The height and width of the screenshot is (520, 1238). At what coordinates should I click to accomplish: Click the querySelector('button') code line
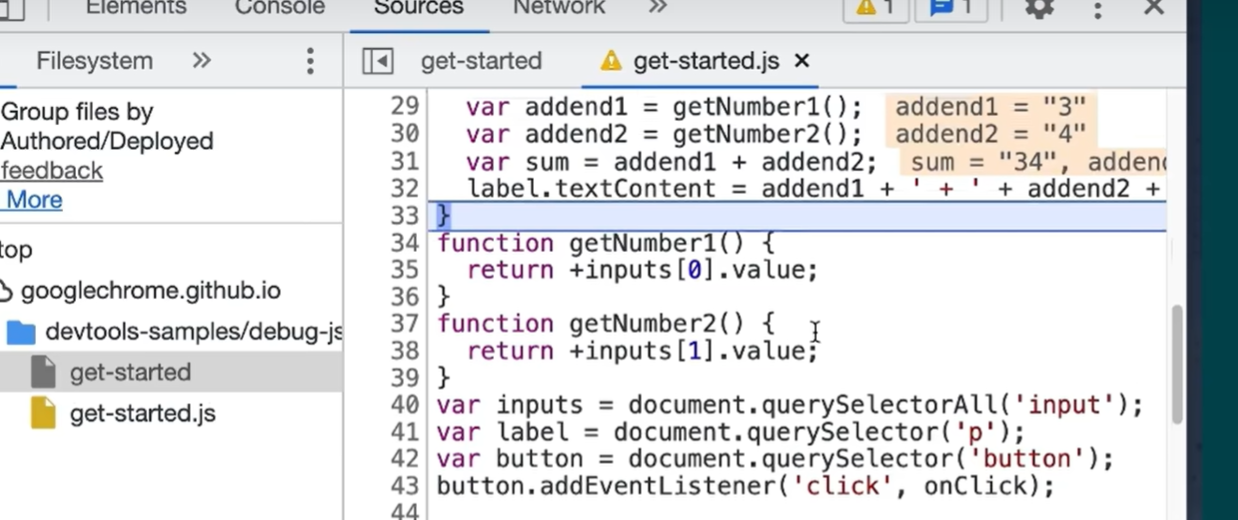tap(775, 459)
